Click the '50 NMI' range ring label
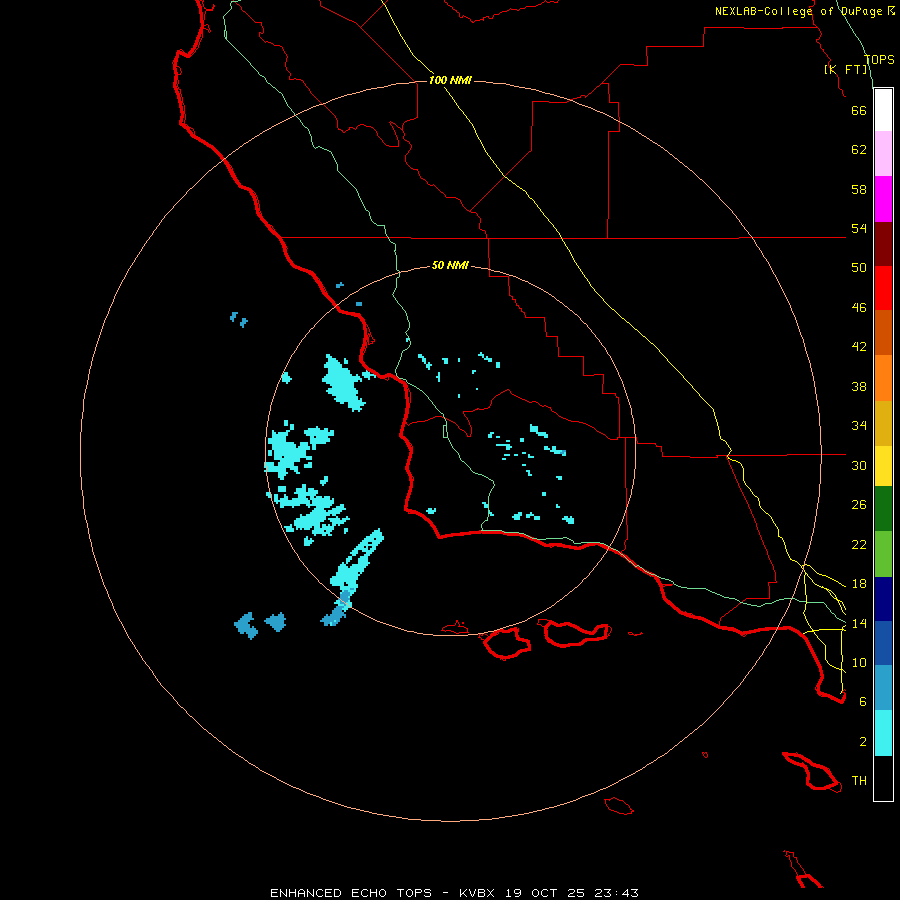The image size is (900, 900). pos(450,265)
